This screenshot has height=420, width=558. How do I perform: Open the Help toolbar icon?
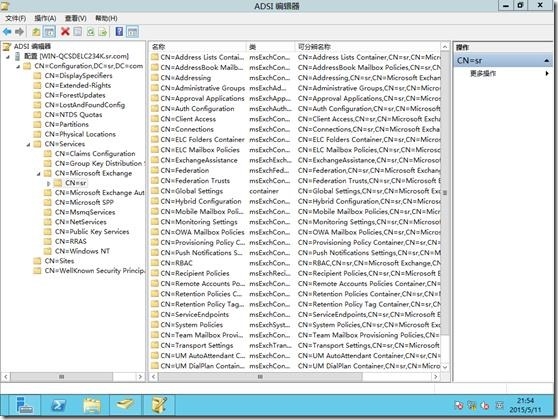119,32
